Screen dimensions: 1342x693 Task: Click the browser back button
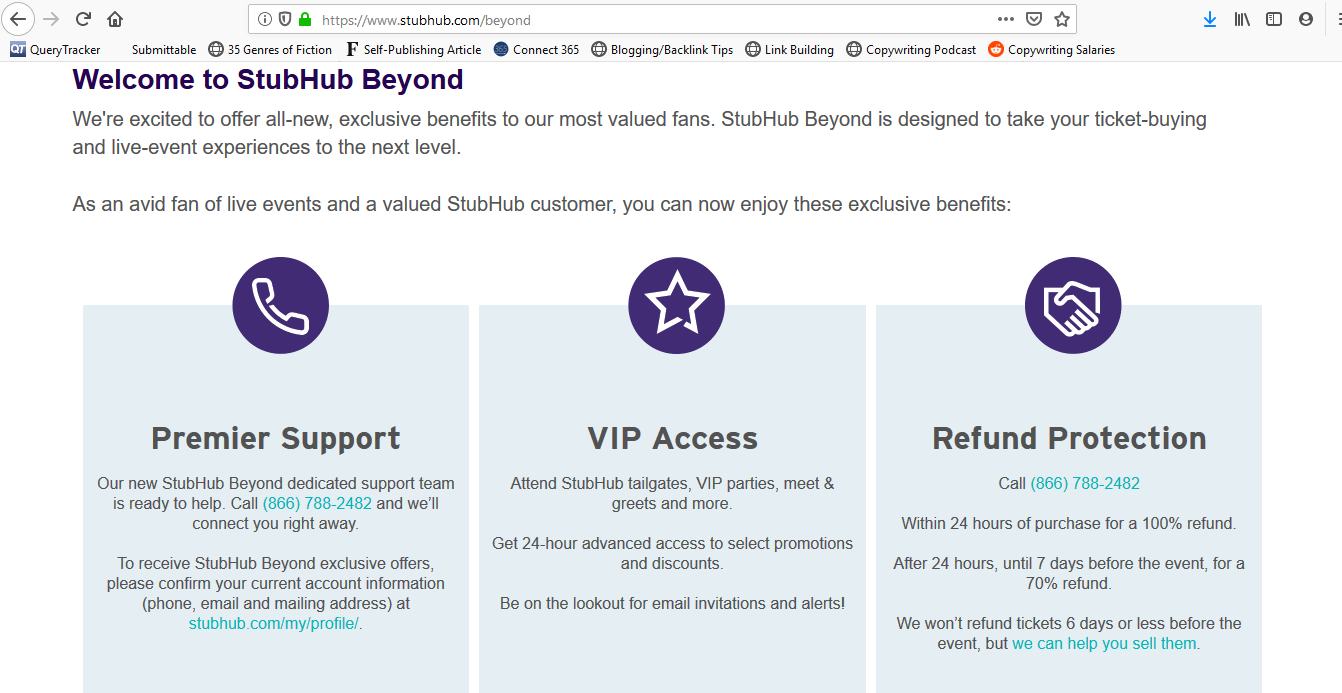(x=19, y=19)
